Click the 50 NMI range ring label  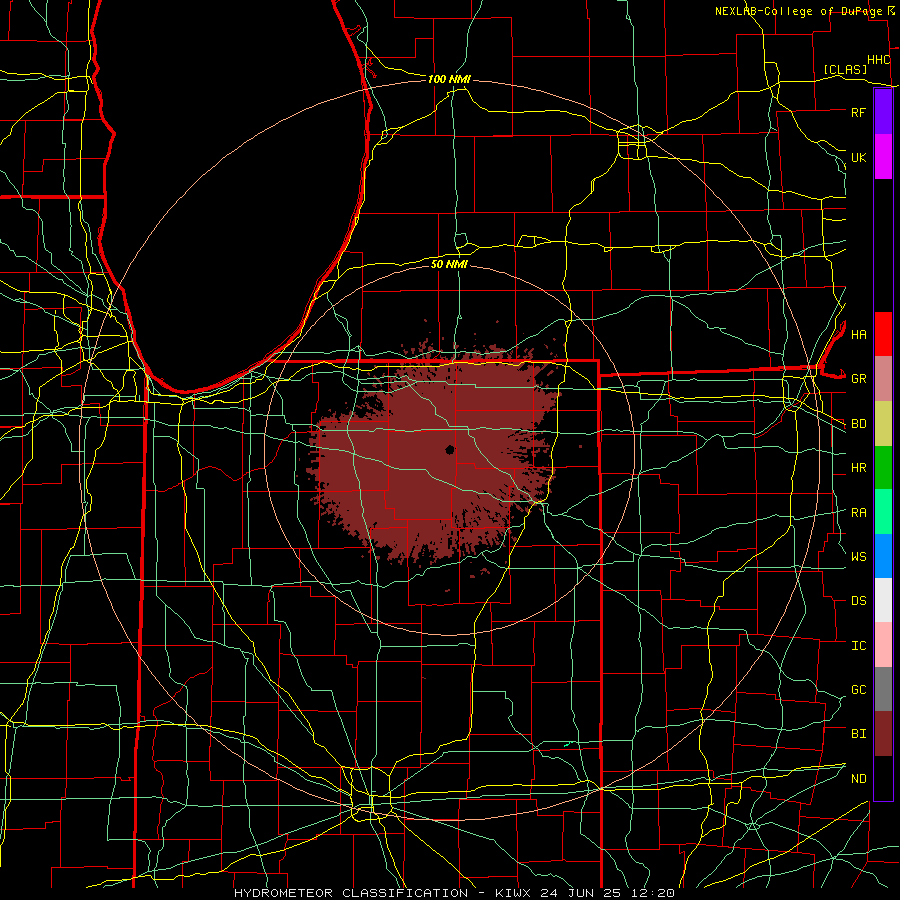coord(449,264)
